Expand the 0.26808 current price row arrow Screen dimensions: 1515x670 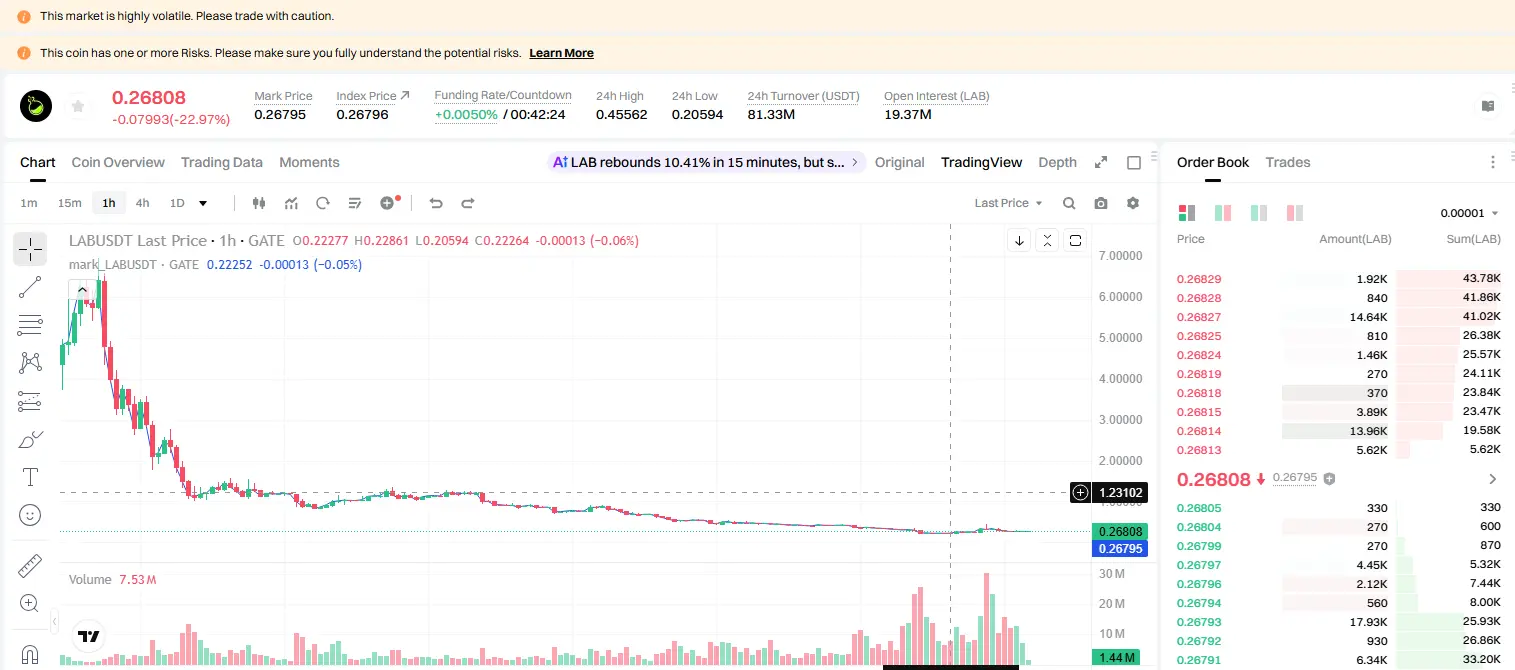(1493, 479)
